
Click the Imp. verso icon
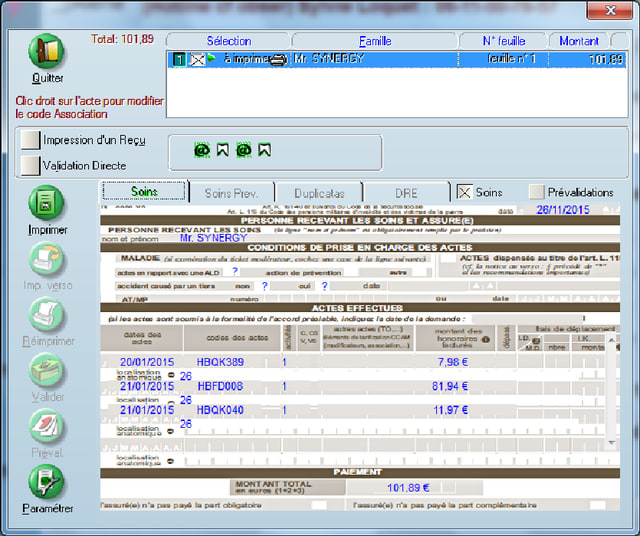[x=47, y=260]
